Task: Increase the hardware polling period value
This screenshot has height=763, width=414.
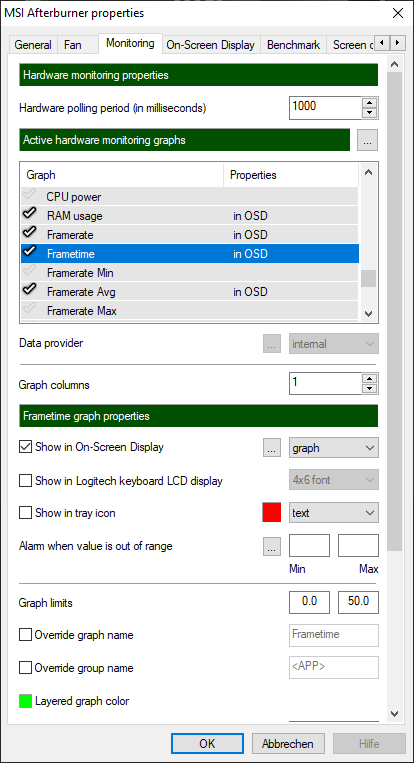Action: coord(370,103)
